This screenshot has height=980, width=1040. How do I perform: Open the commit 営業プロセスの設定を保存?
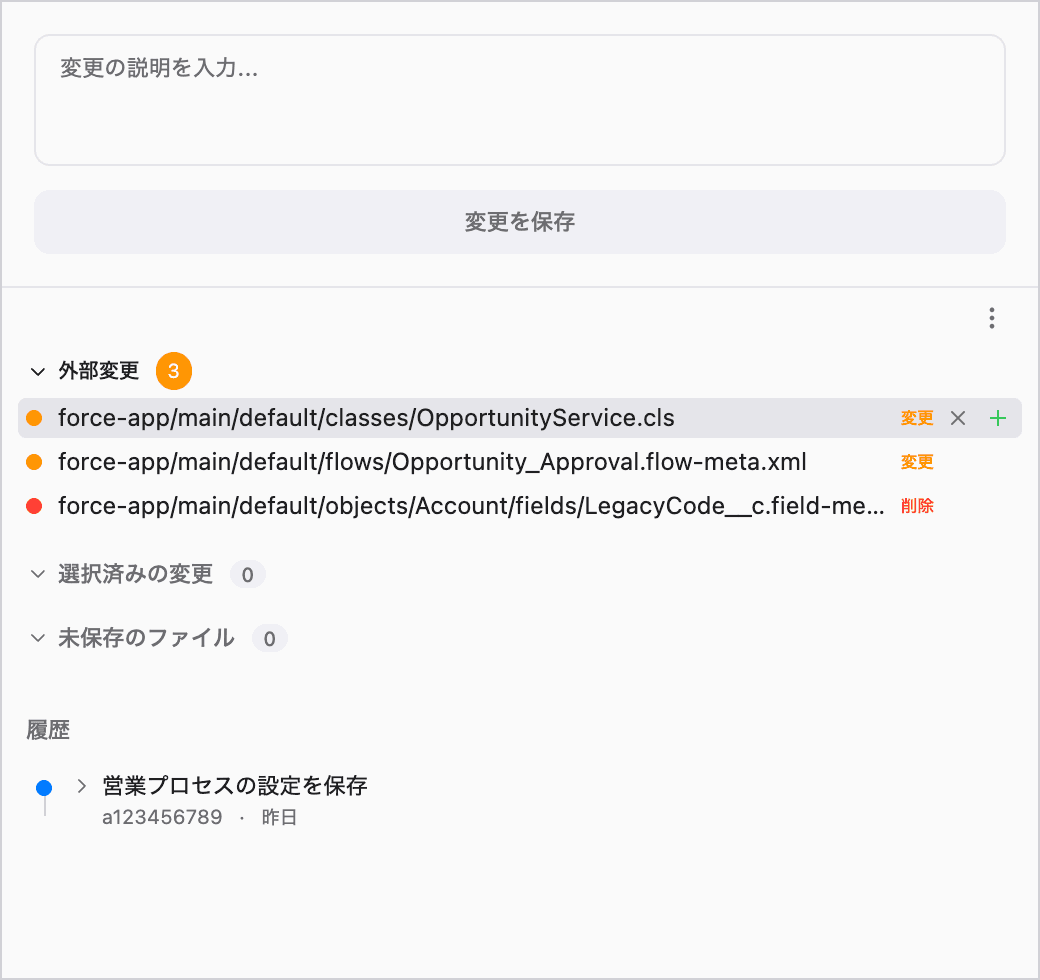[235, 786]
